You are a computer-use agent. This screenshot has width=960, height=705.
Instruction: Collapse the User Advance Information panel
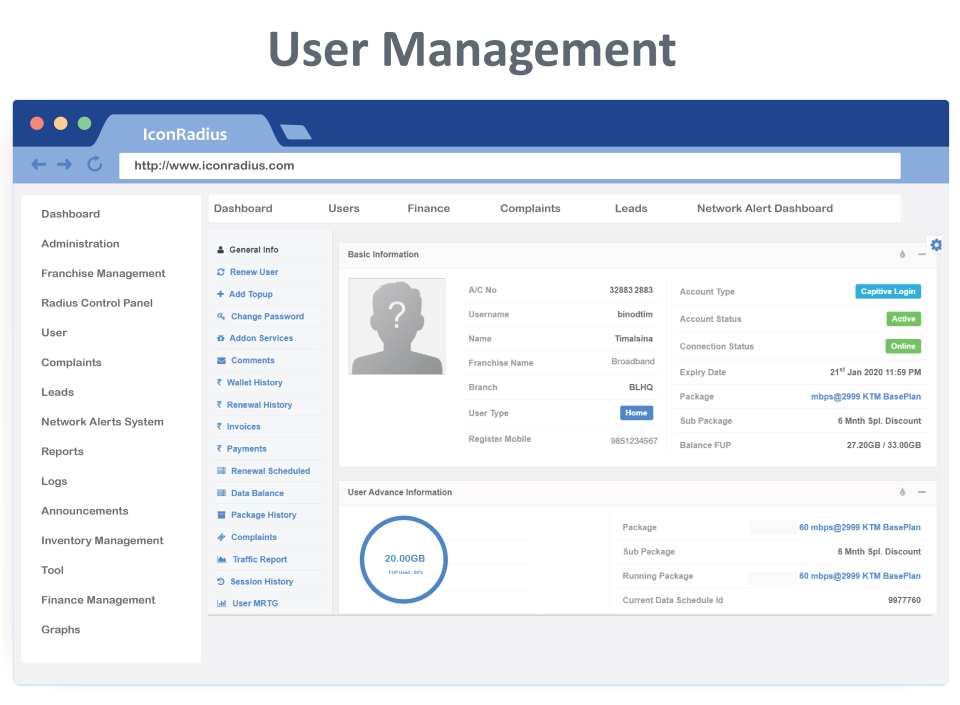921,492
